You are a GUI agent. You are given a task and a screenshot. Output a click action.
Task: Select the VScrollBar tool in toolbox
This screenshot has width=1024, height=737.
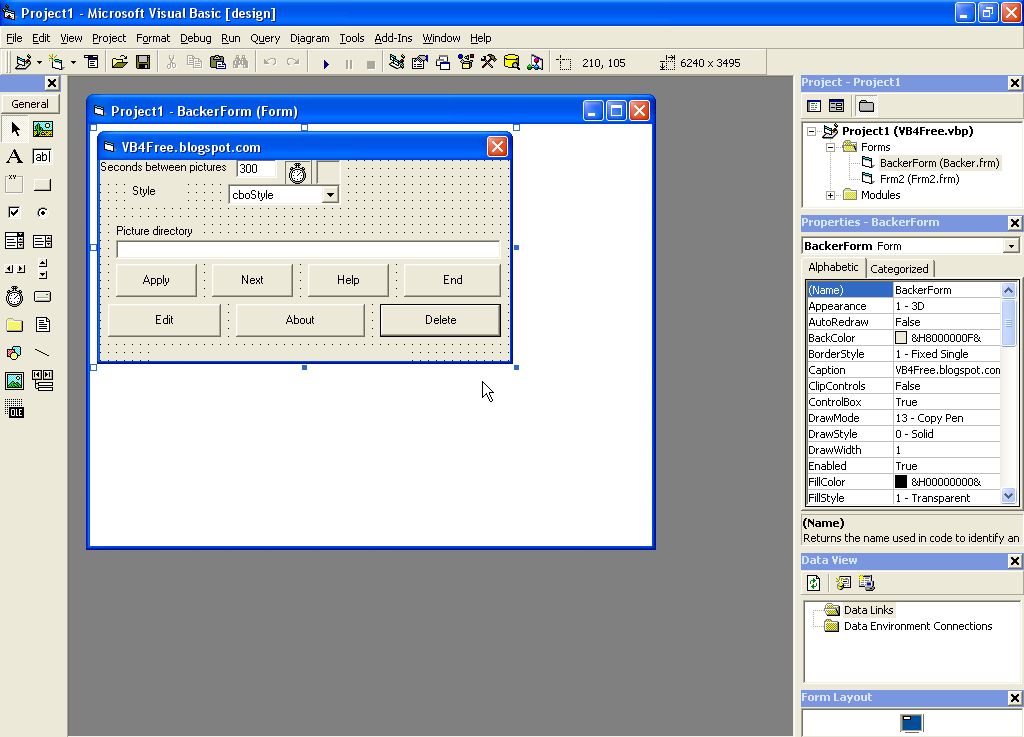point(42,269)
